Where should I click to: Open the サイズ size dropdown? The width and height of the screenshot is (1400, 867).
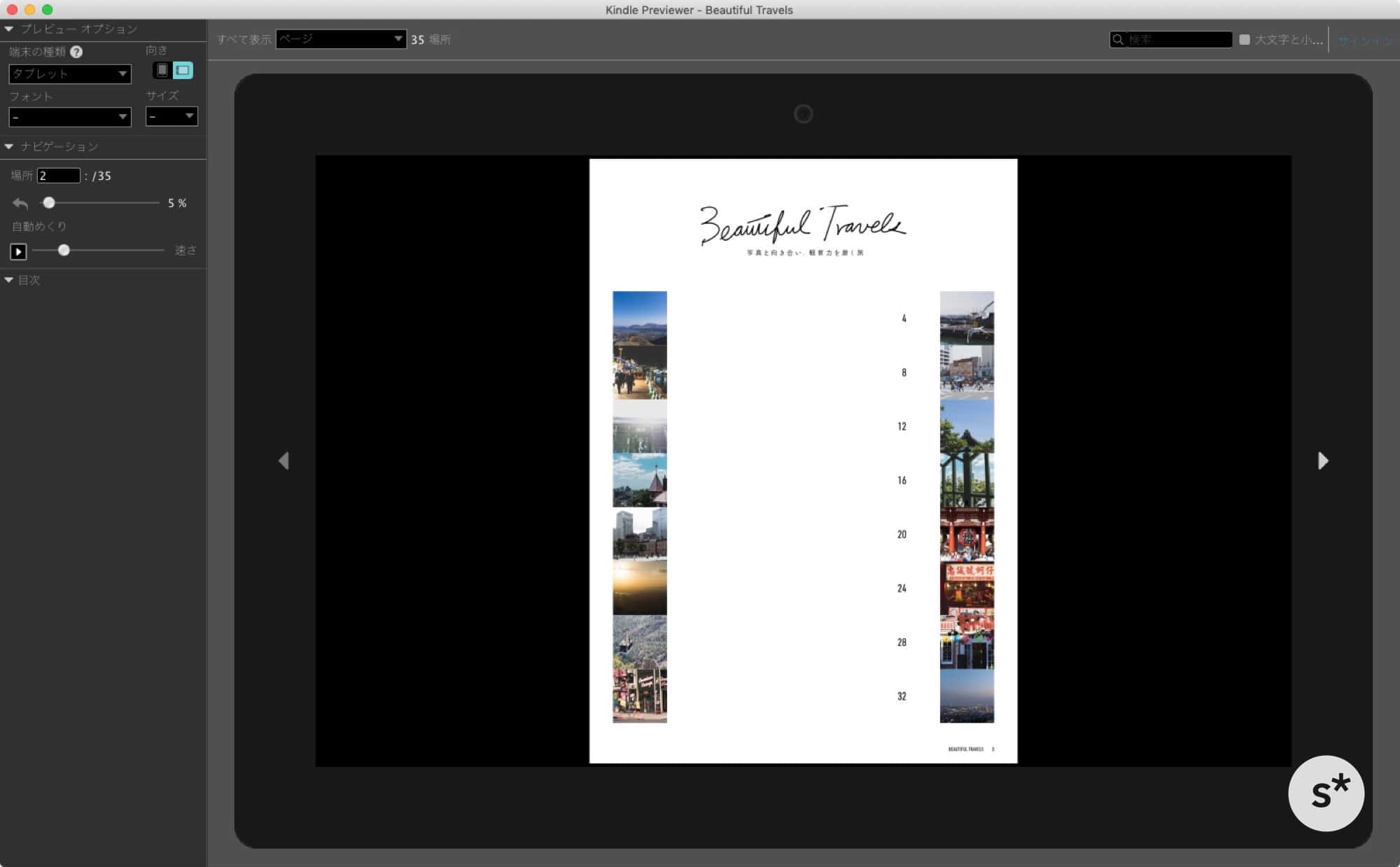pos(171,116)
